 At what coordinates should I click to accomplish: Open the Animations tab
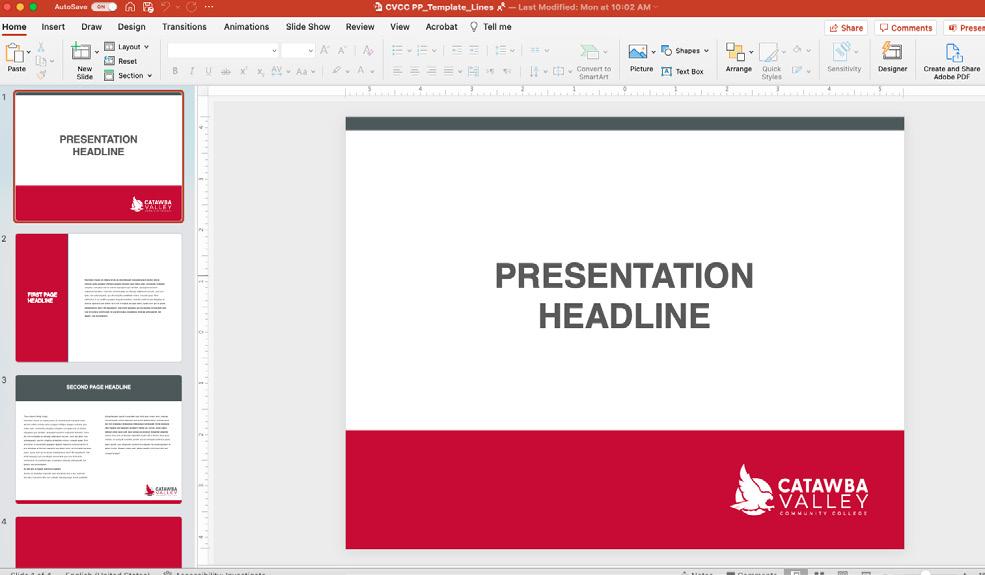[246, 27]
